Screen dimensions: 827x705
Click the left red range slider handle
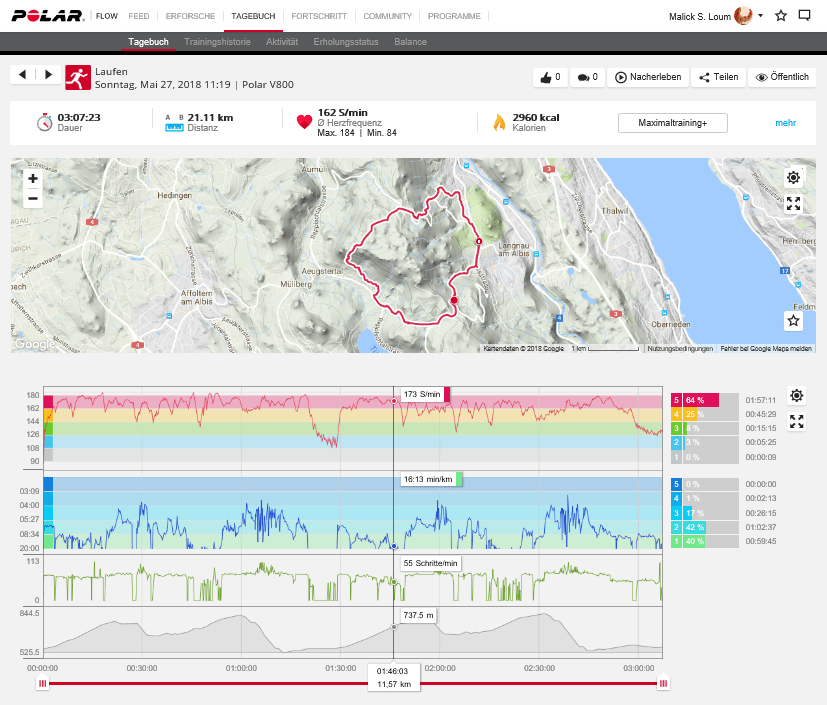pyautogui.click(x=42, y=683)
